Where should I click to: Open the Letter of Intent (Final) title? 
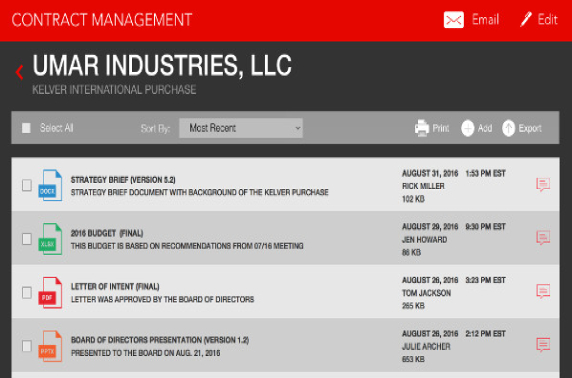pyautogui.click(x=115, y=286)
